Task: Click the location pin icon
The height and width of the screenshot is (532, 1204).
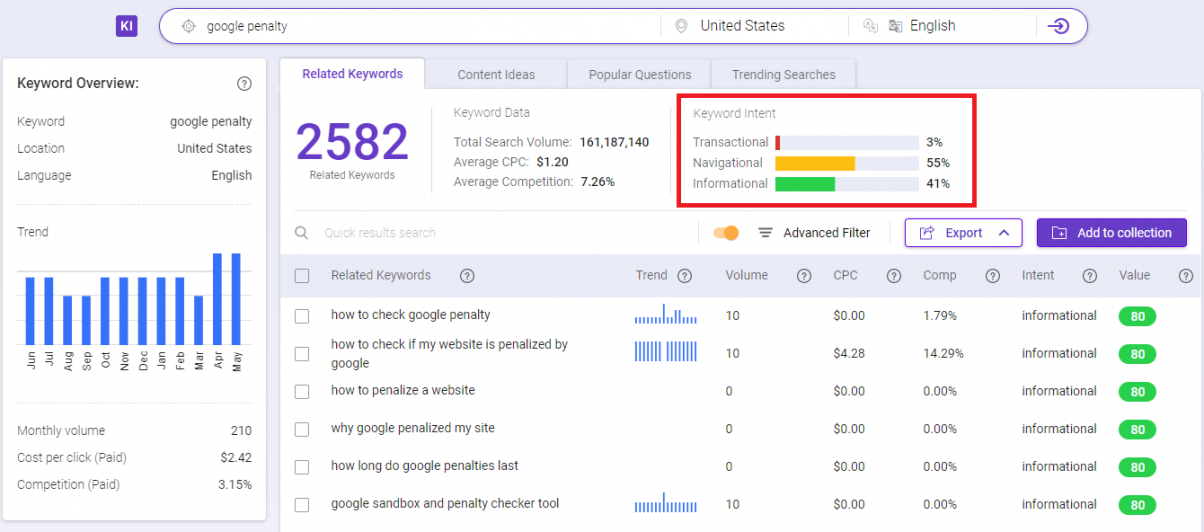Action: pos(681,26)
